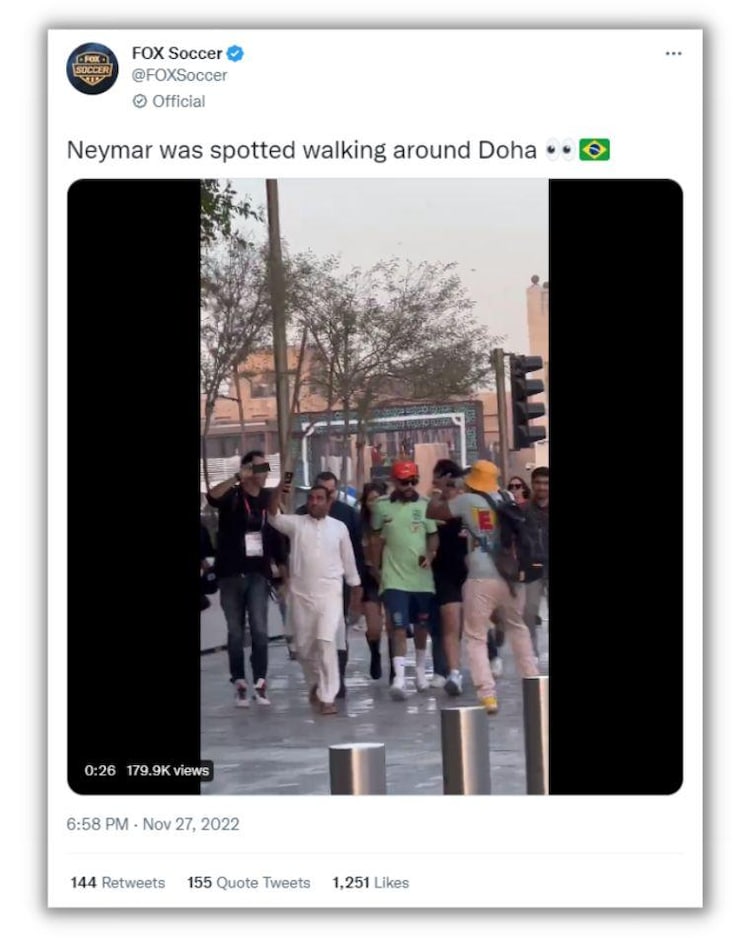Open the FOX Soccer display name
The image size is (750, 938).
pos(177,53)
